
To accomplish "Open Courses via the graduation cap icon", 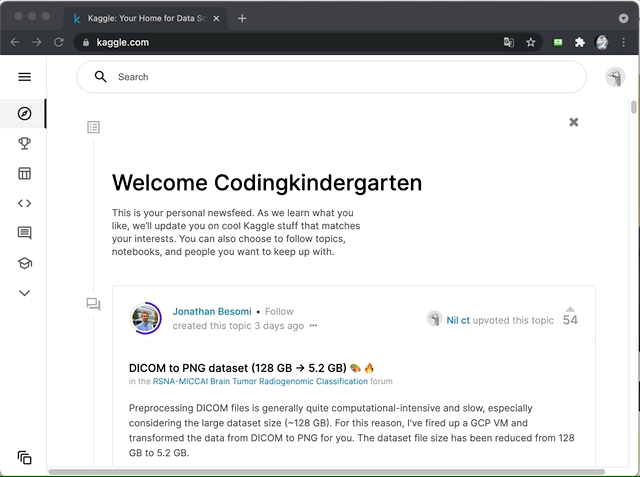I will pyautogui.click(x=24, y=263).
